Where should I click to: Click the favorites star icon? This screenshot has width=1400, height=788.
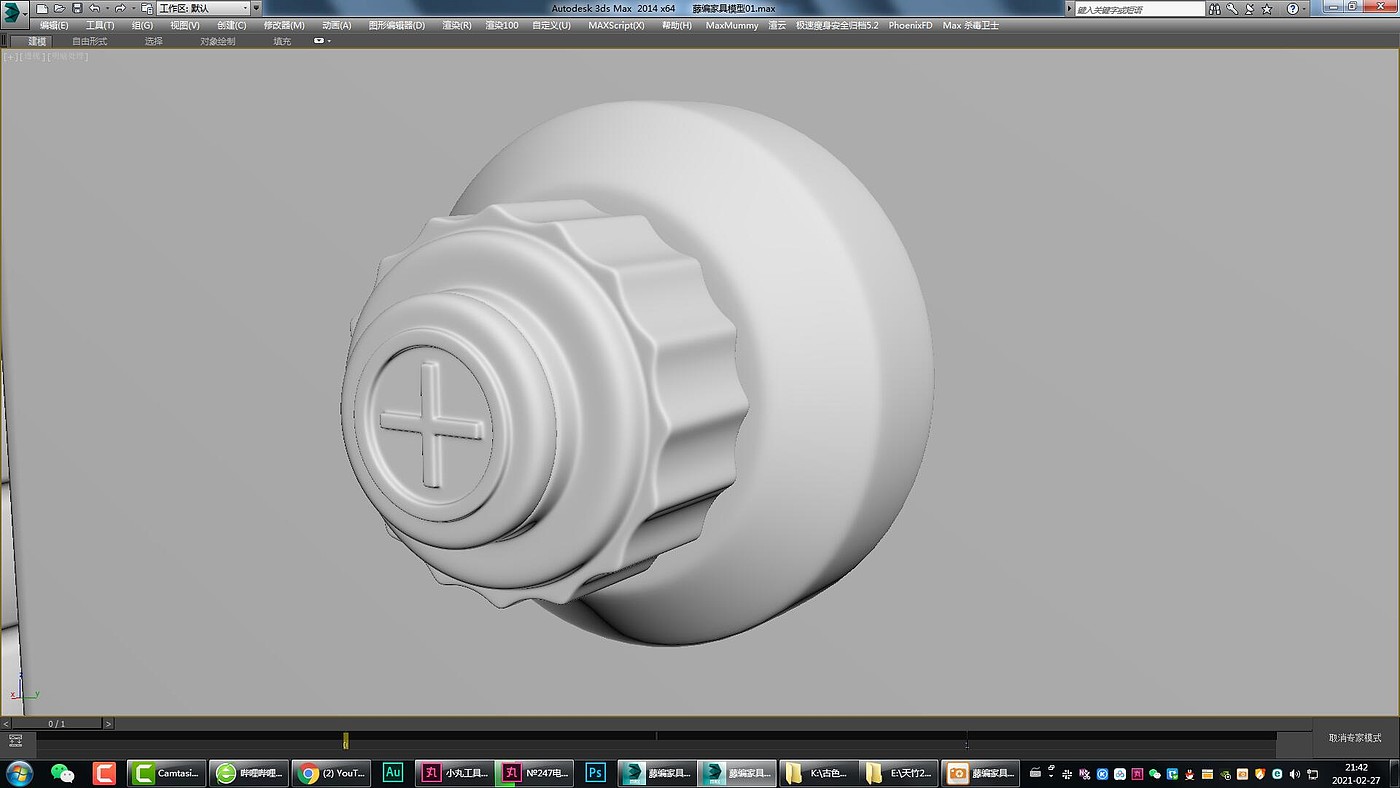click(x=1267, y=8)
